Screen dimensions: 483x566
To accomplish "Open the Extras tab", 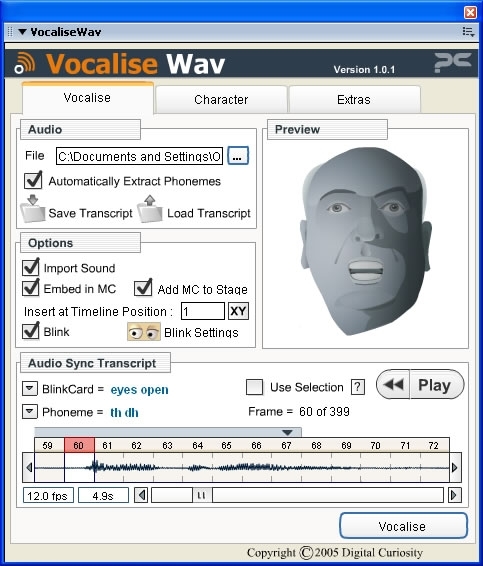I will [x=354, y=99].
